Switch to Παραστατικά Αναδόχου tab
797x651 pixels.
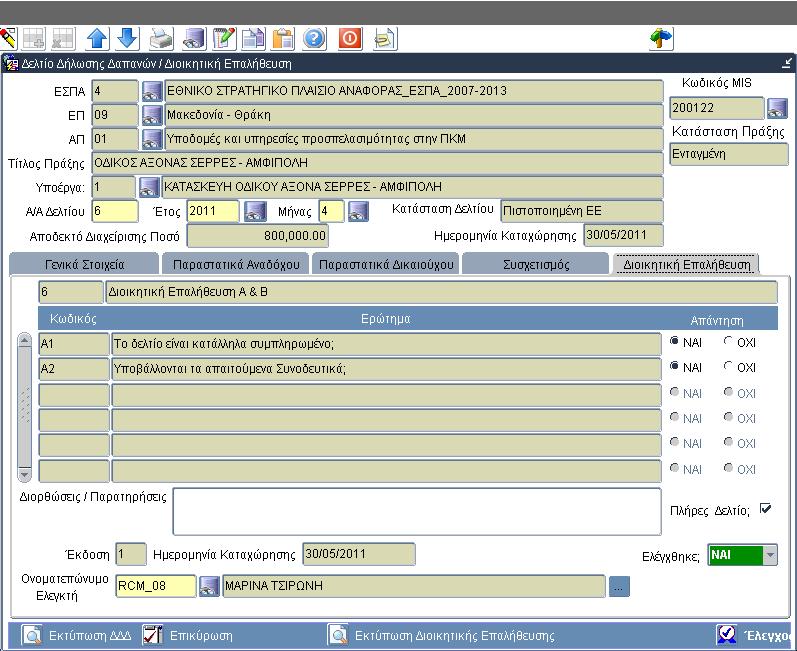tap(236, 265)
